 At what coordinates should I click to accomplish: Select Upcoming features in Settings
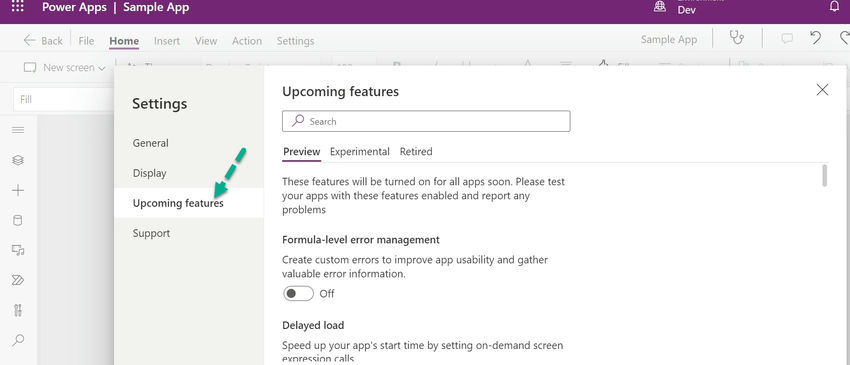[x=189, y=203]
